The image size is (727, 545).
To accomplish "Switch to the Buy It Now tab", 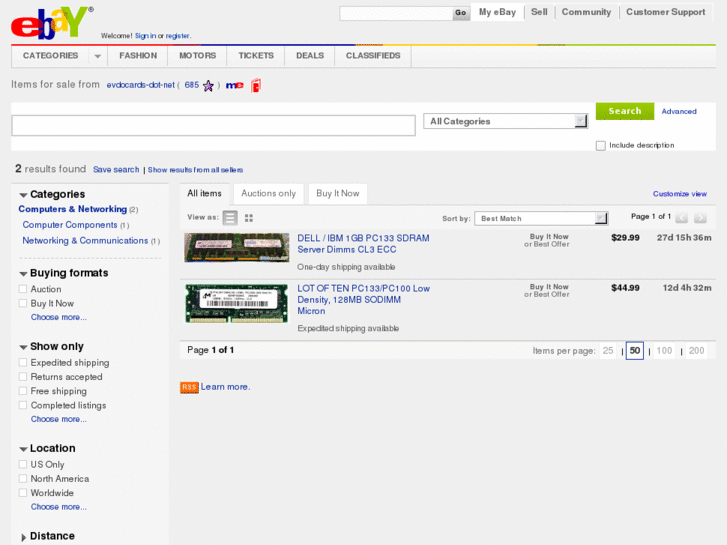I will point(338,194).
